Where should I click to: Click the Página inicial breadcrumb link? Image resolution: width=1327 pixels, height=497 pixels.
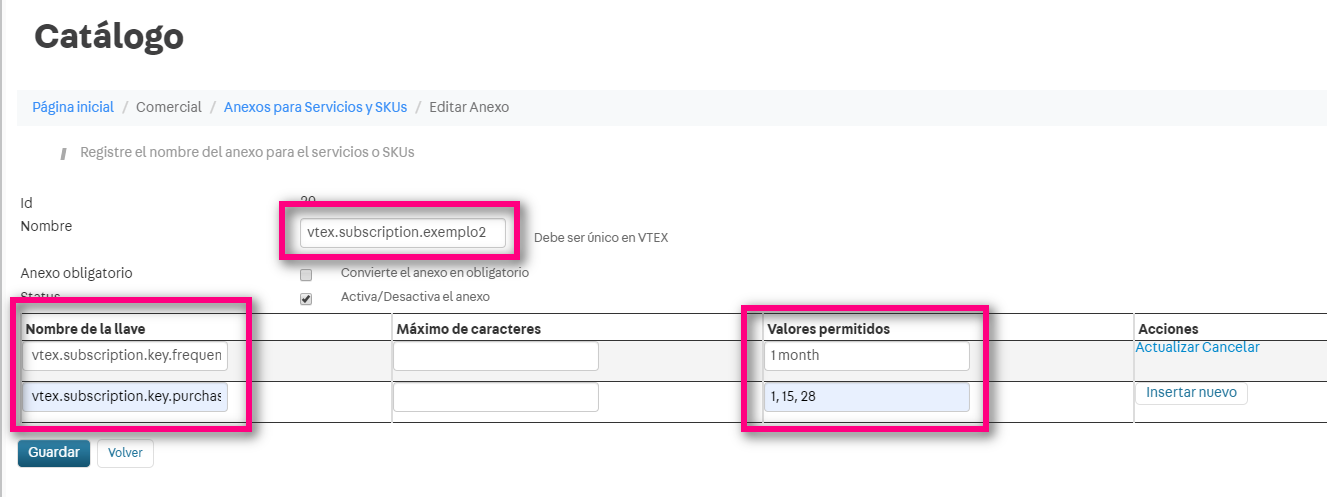pyautogui.click(x=73, y=107)
